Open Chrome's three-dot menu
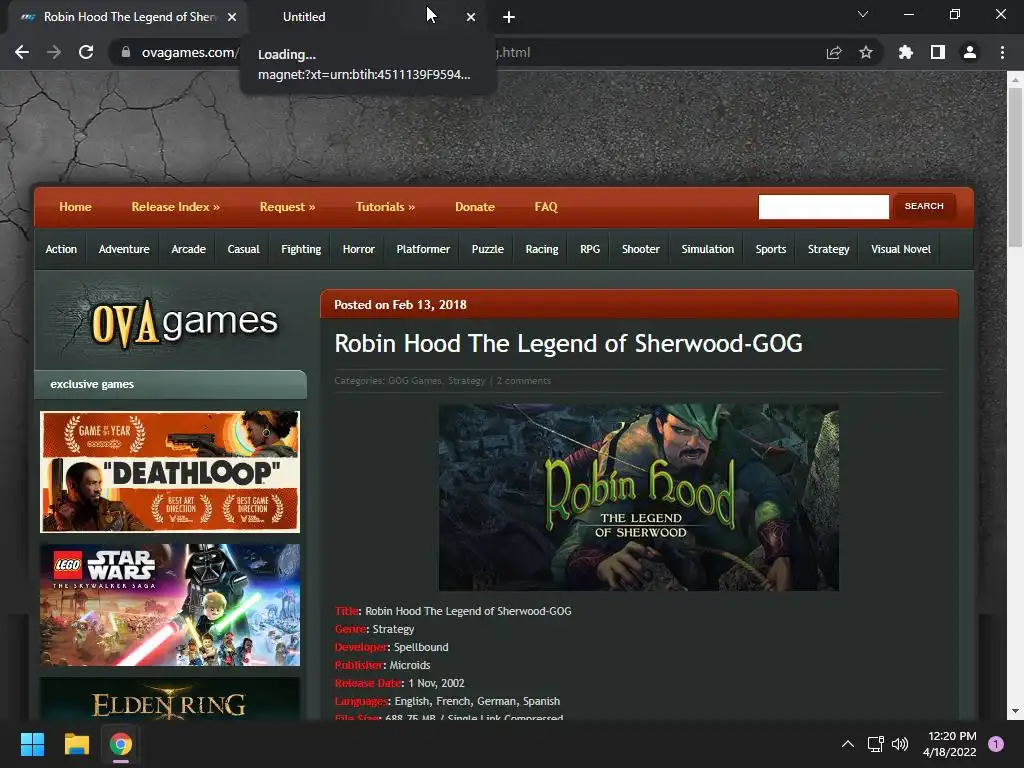1024x768 pixels. pyautogui.click(x=1002, y=52)
